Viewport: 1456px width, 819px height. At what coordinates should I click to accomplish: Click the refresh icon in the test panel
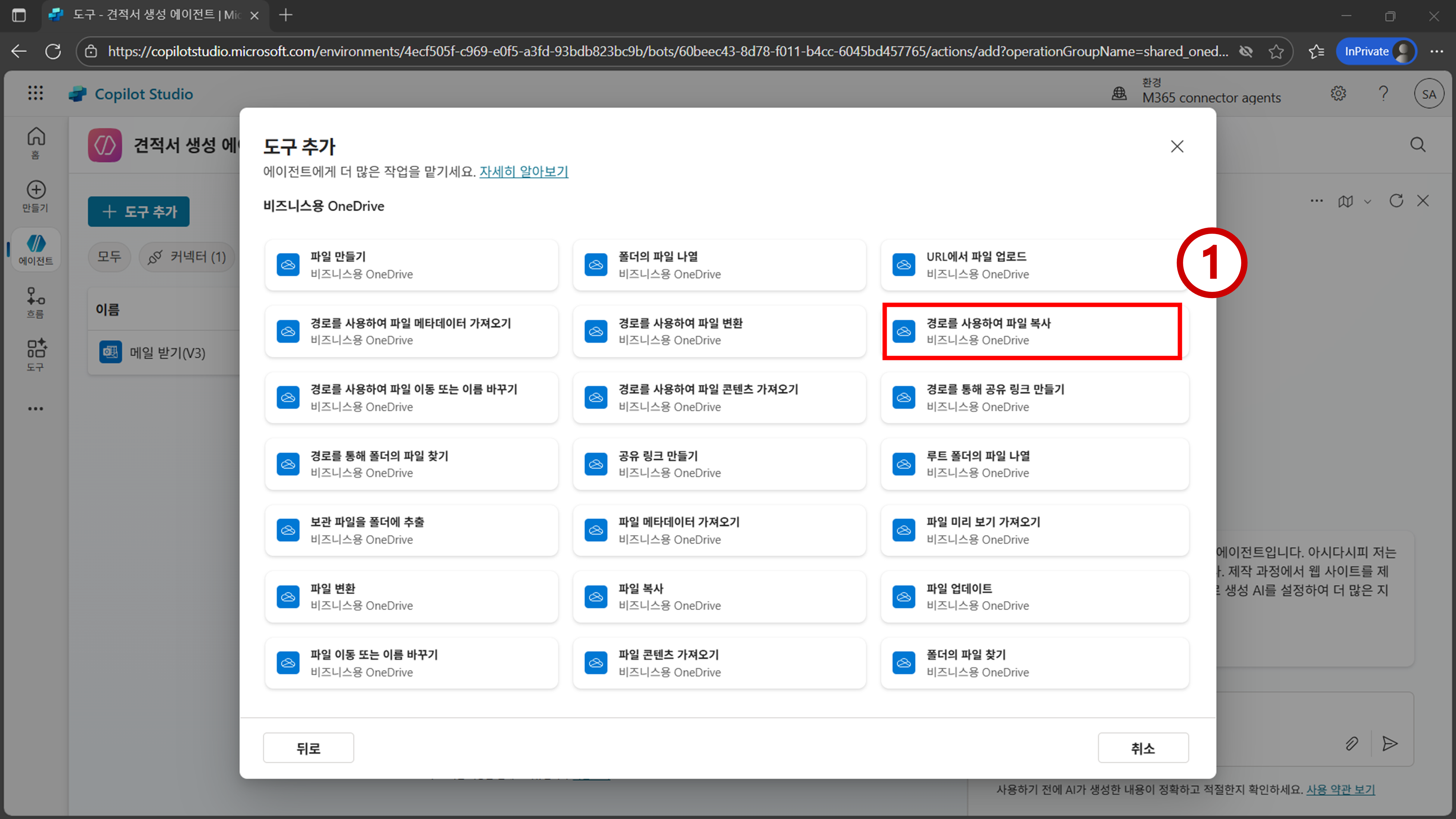click(x=1396, y=201)
